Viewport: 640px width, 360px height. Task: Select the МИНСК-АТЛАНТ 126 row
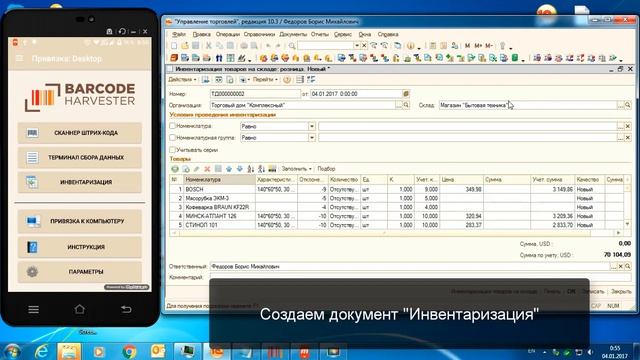pos(396,216)
